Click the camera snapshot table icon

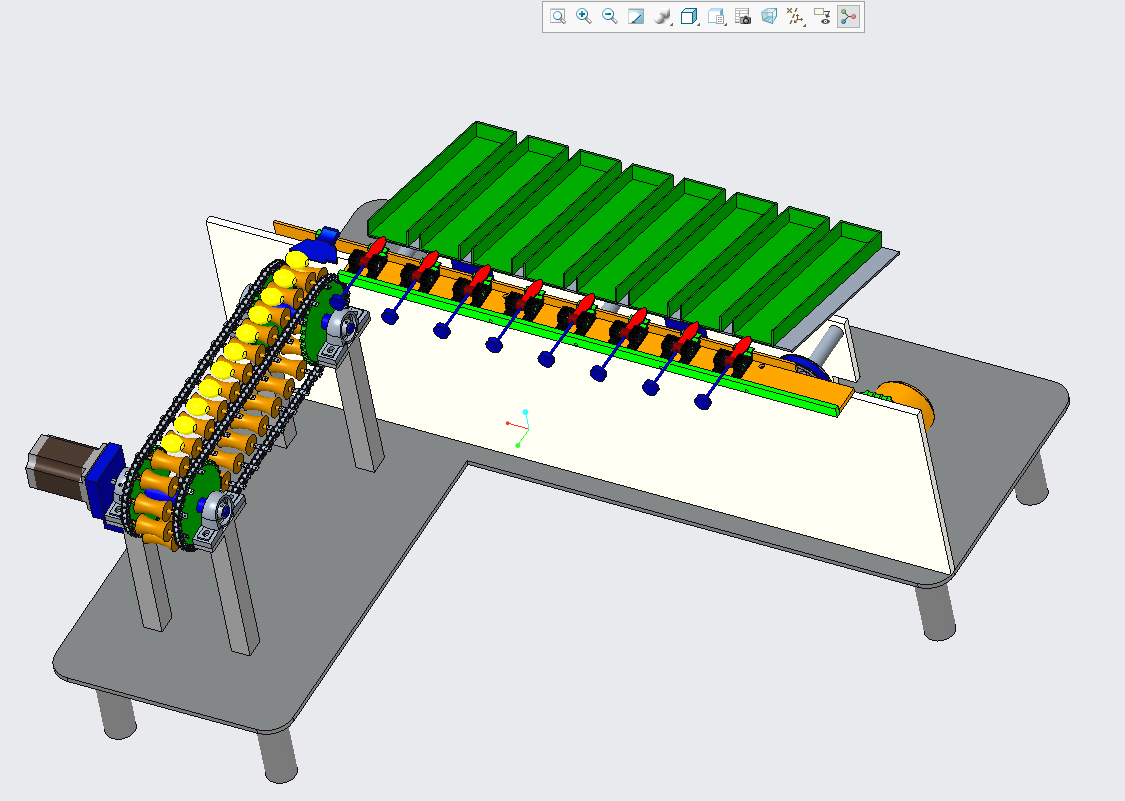[x=743, y=17]
